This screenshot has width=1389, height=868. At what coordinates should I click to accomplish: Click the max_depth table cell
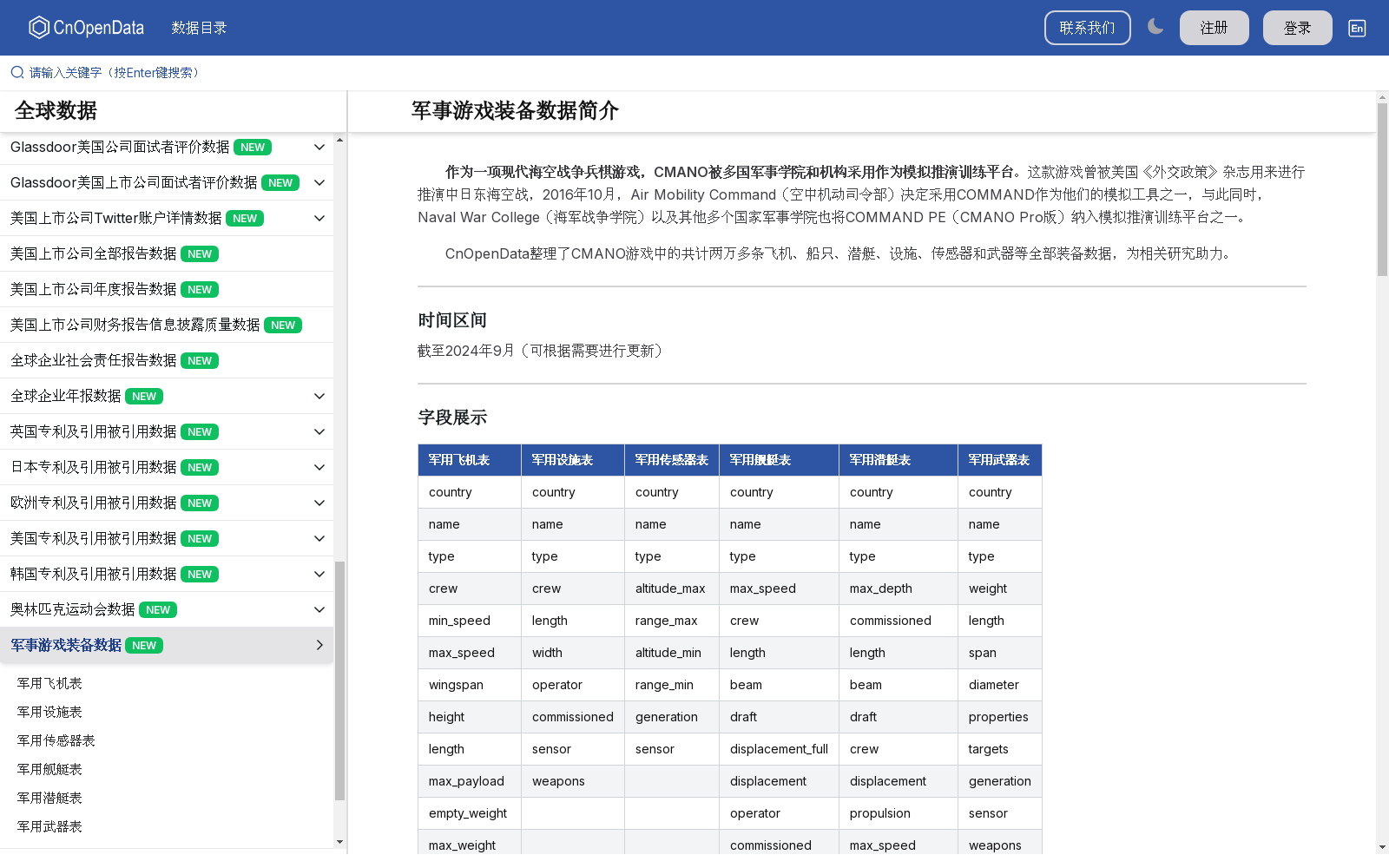click(x=899, y=589)
